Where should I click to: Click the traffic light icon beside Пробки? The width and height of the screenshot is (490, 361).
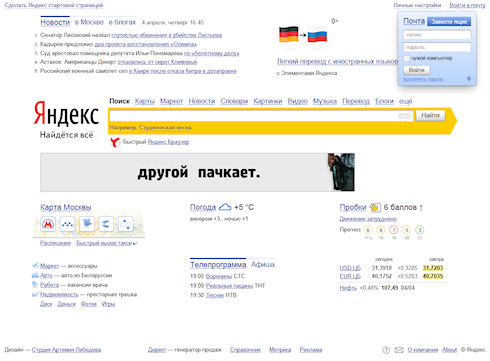tap(375, 207)
